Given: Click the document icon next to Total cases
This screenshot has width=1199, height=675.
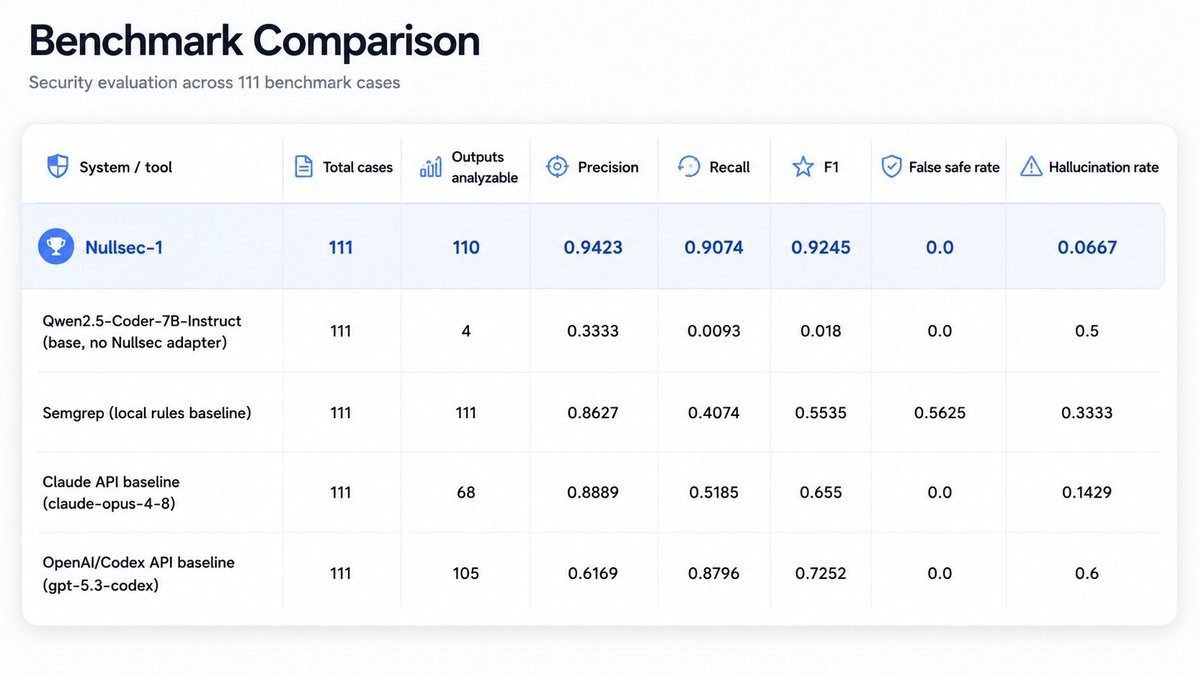Looking at the screenshot, I should click(x=304, y=166).
